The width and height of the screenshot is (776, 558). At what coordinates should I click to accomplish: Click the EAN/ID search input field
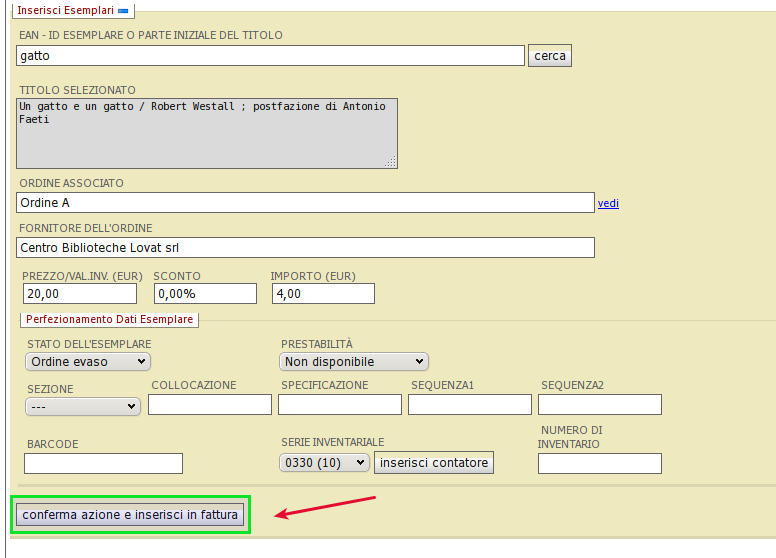(x=270, y=56)
